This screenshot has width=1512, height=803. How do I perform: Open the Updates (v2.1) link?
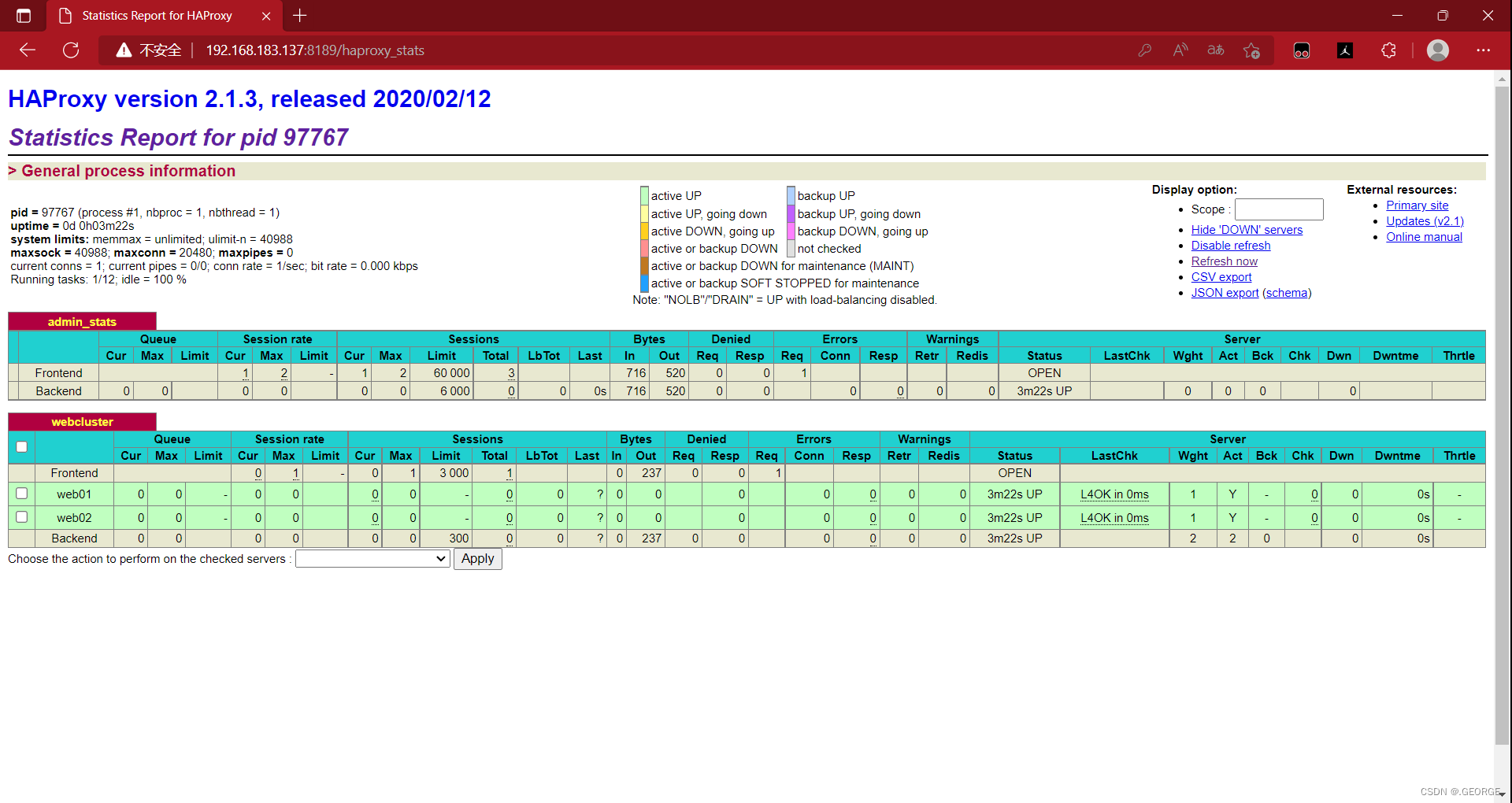[x=1425, y=221]
